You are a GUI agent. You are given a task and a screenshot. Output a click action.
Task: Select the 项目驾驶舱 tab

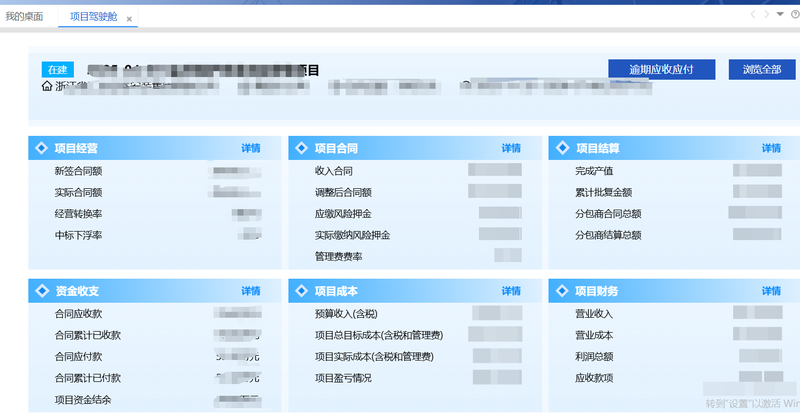tap(93, 17)
